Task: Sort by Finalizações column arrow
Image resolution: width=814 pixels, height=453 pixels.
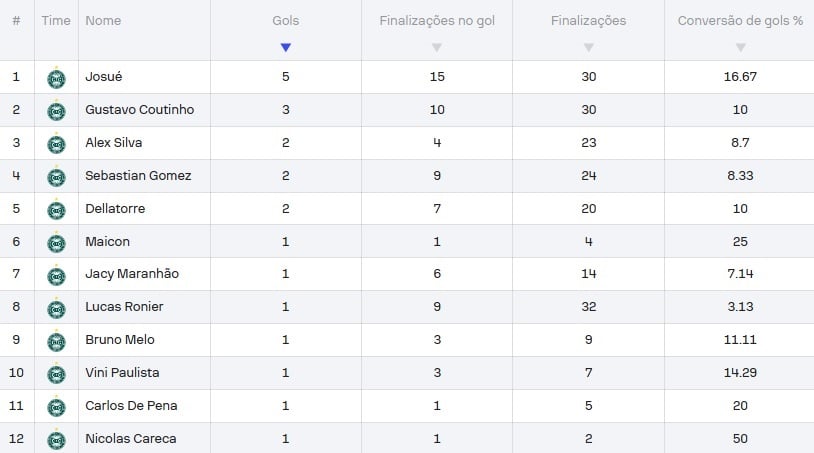Action: (x=589, y=47)
